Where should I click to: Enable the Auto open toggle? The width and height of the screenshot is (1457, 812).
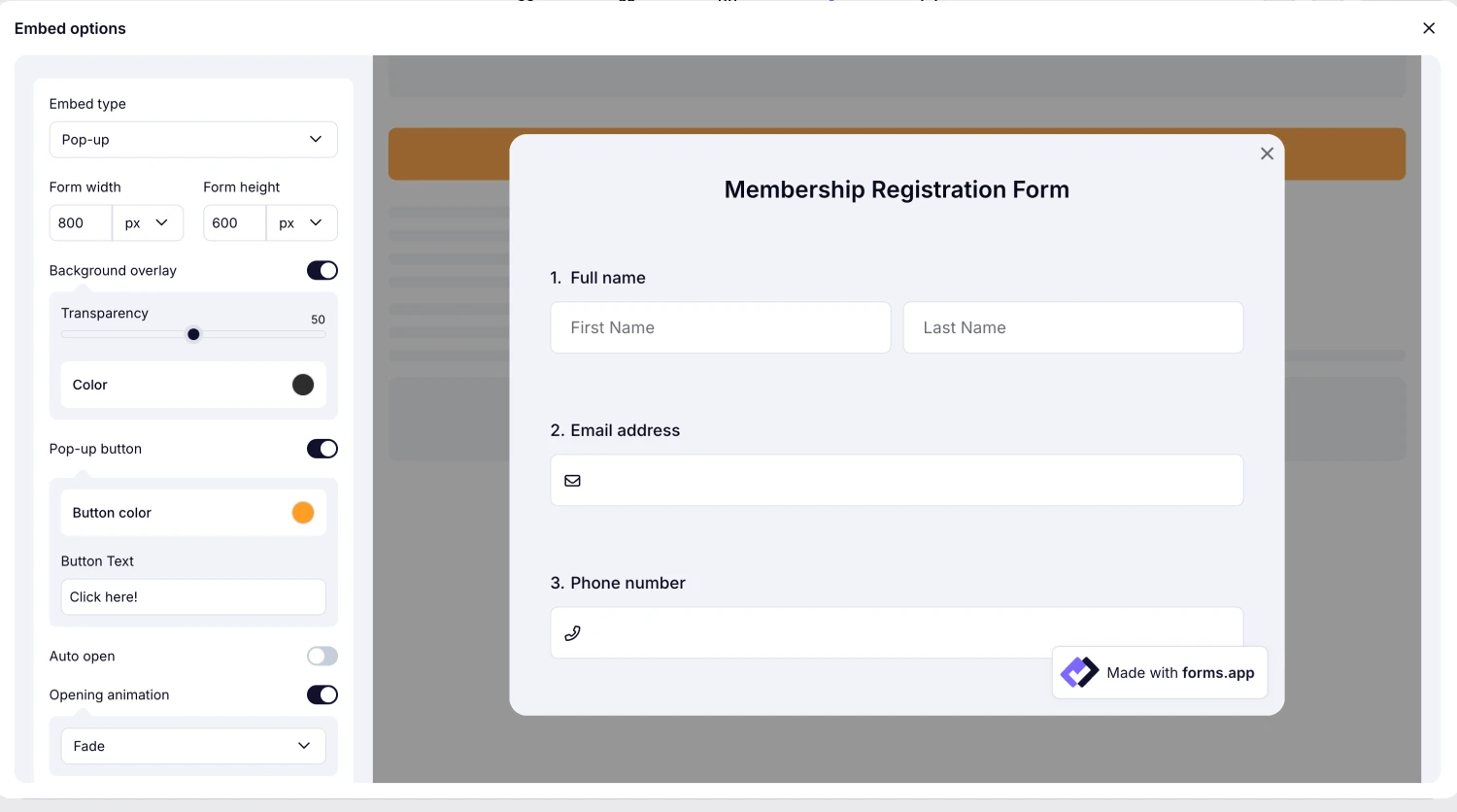pos(322,656)
